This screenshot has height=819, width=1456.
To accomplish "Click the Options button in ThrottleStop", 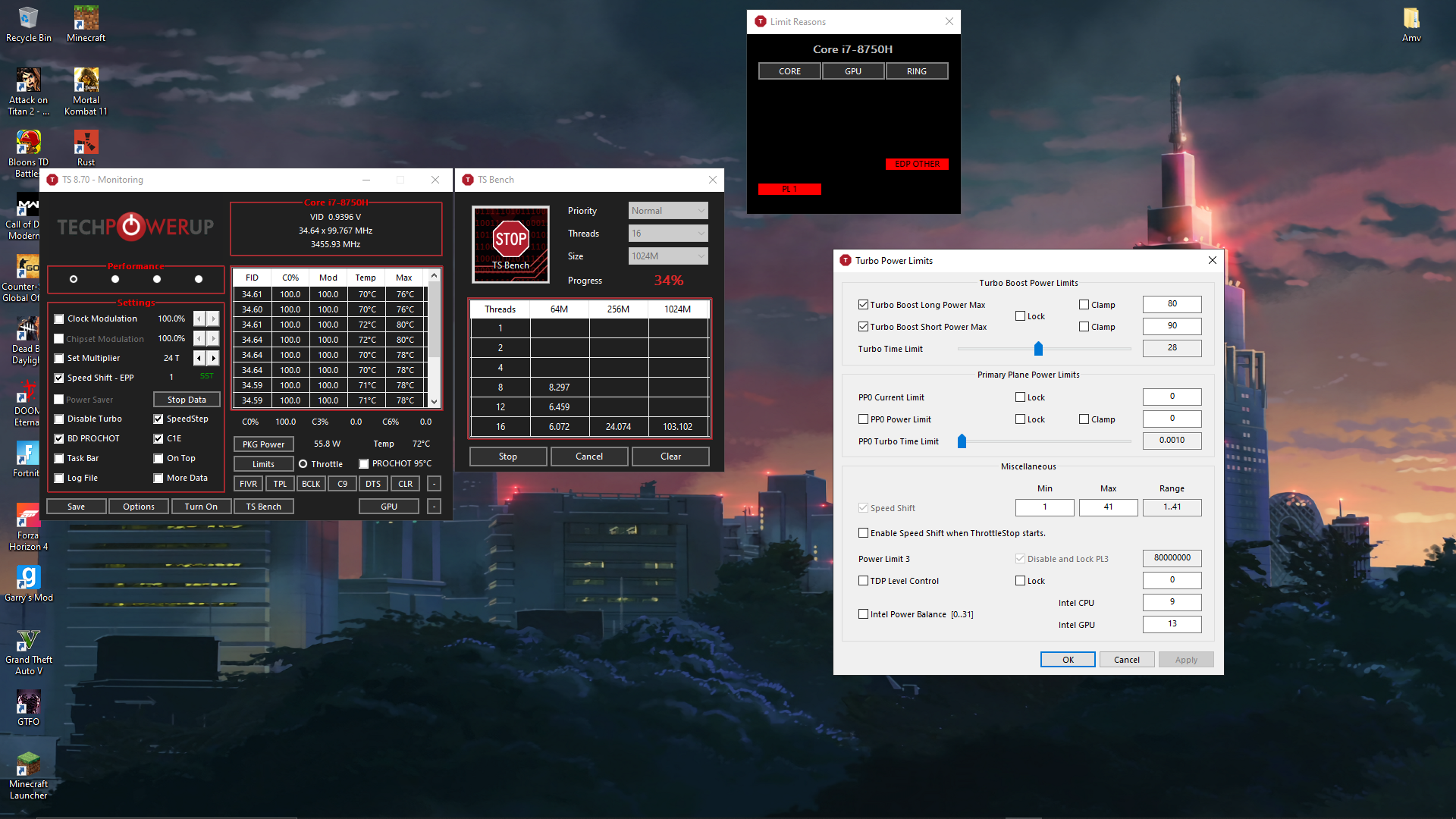I will pyautogui.click(x=139, y=507).
